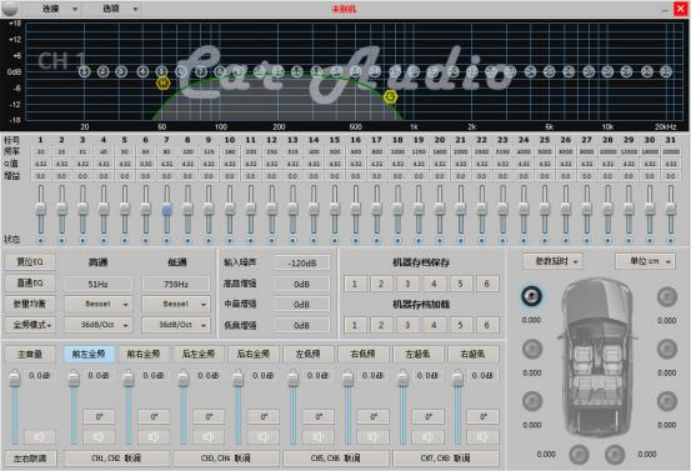Select the third right-side speaker next to car
The height and width of the screenshot is (472, 692).
pos(667,401)
